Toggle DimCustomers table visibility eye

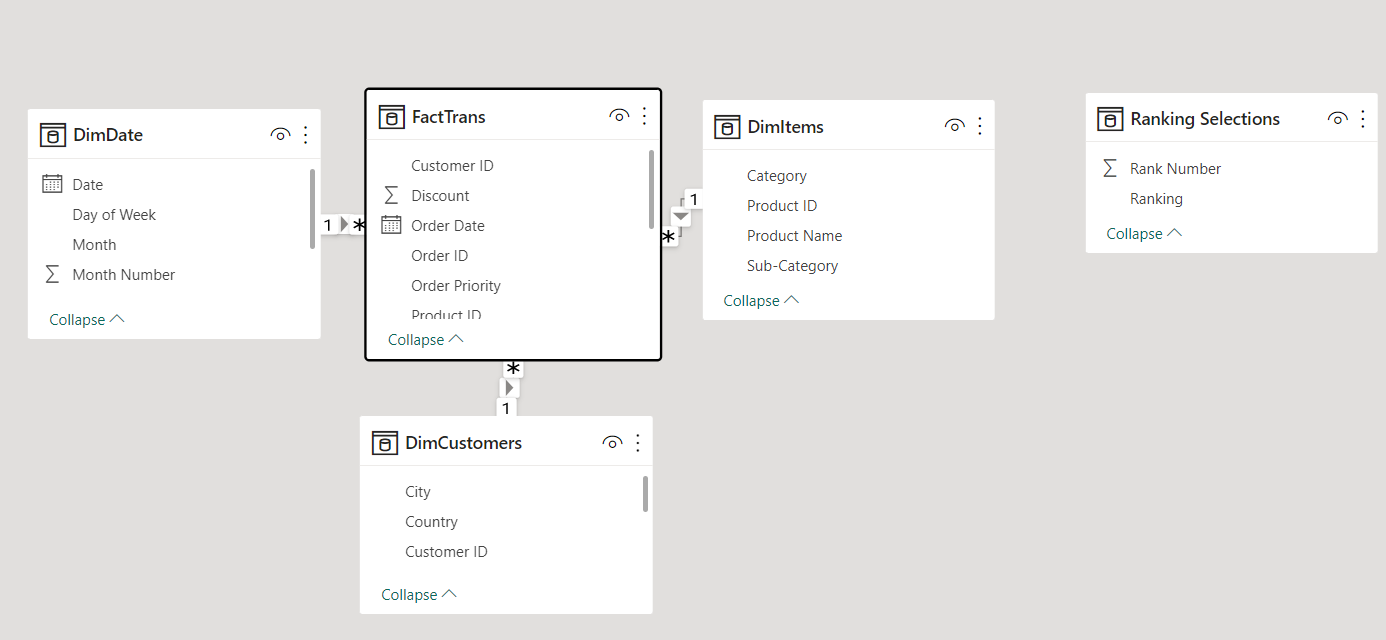[613, 443]
